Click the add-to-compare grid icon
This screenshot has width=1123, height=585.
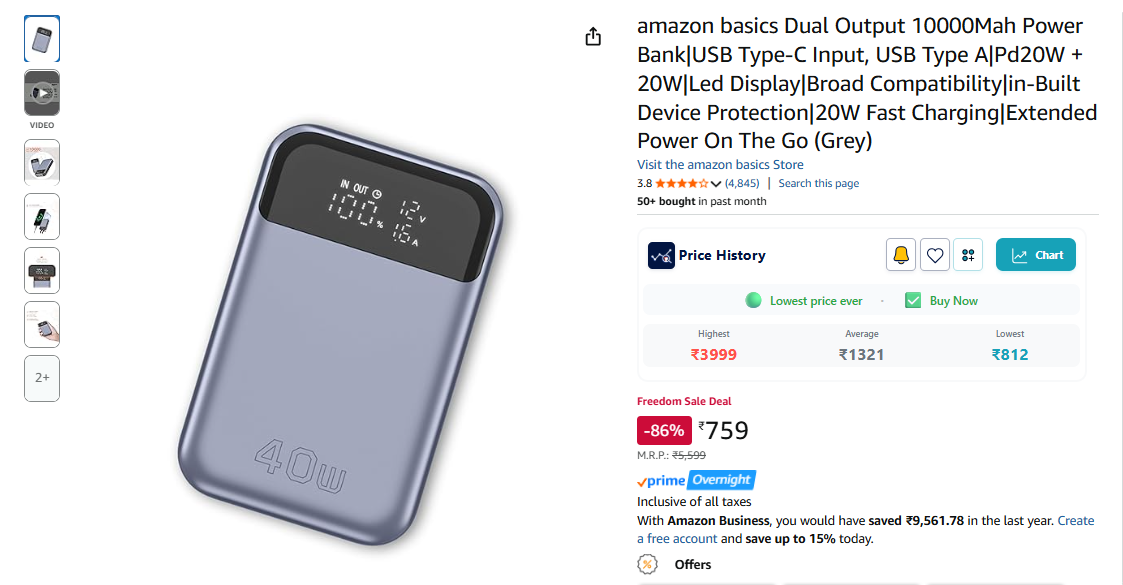tap(968, 255)
